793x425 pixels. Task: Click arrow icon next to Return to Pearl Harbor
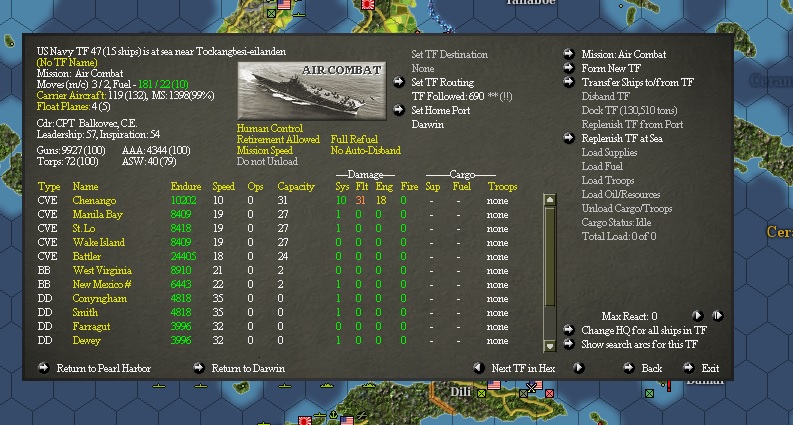point(44,368)
